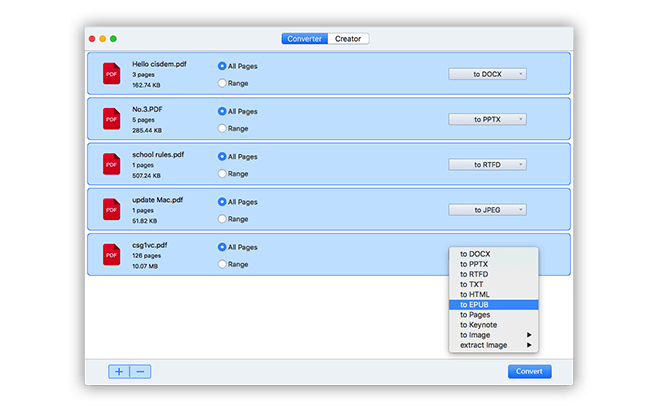Switch to the Creator tab
Image resolution: width=658 pixels, height=412 pixels.
[348, 39]
